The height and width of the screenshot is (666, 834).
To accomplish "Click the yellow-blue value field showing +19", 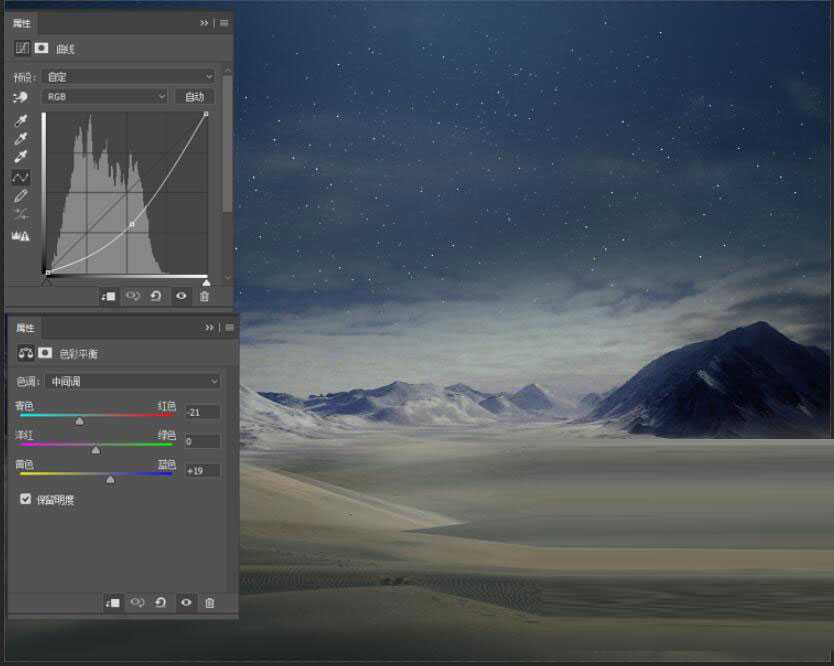I will [x=201, y=470].
